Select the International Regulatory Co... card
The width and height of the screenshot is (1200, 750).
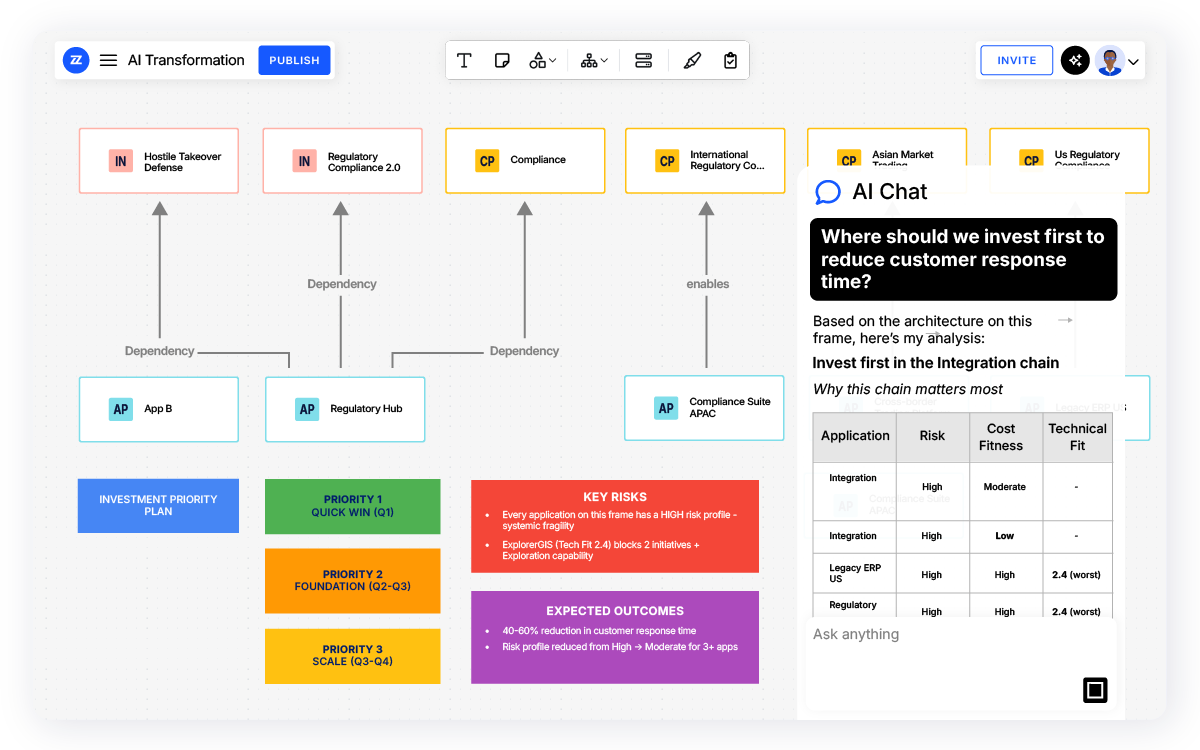click(706, 161)
